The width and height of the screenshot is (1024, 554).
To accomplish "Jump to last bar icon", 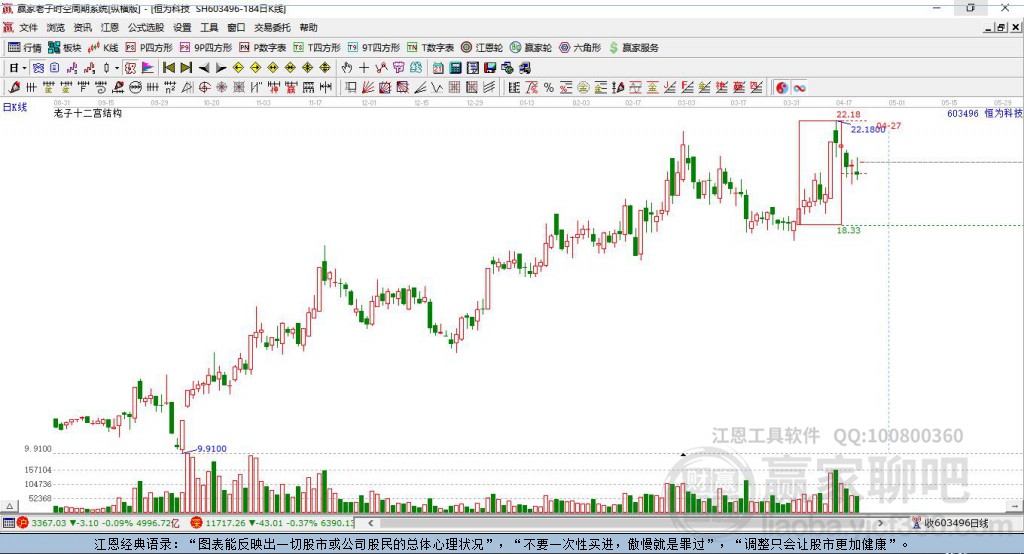I will pyautogui.click(x=186, y=68).
